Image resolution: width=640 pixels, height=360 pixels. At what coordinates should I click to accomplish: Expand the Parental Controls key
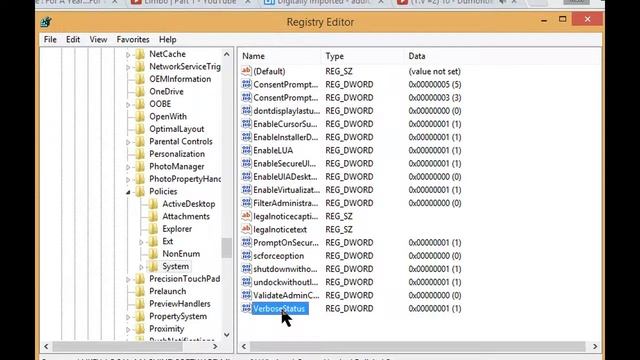(128, 142)
